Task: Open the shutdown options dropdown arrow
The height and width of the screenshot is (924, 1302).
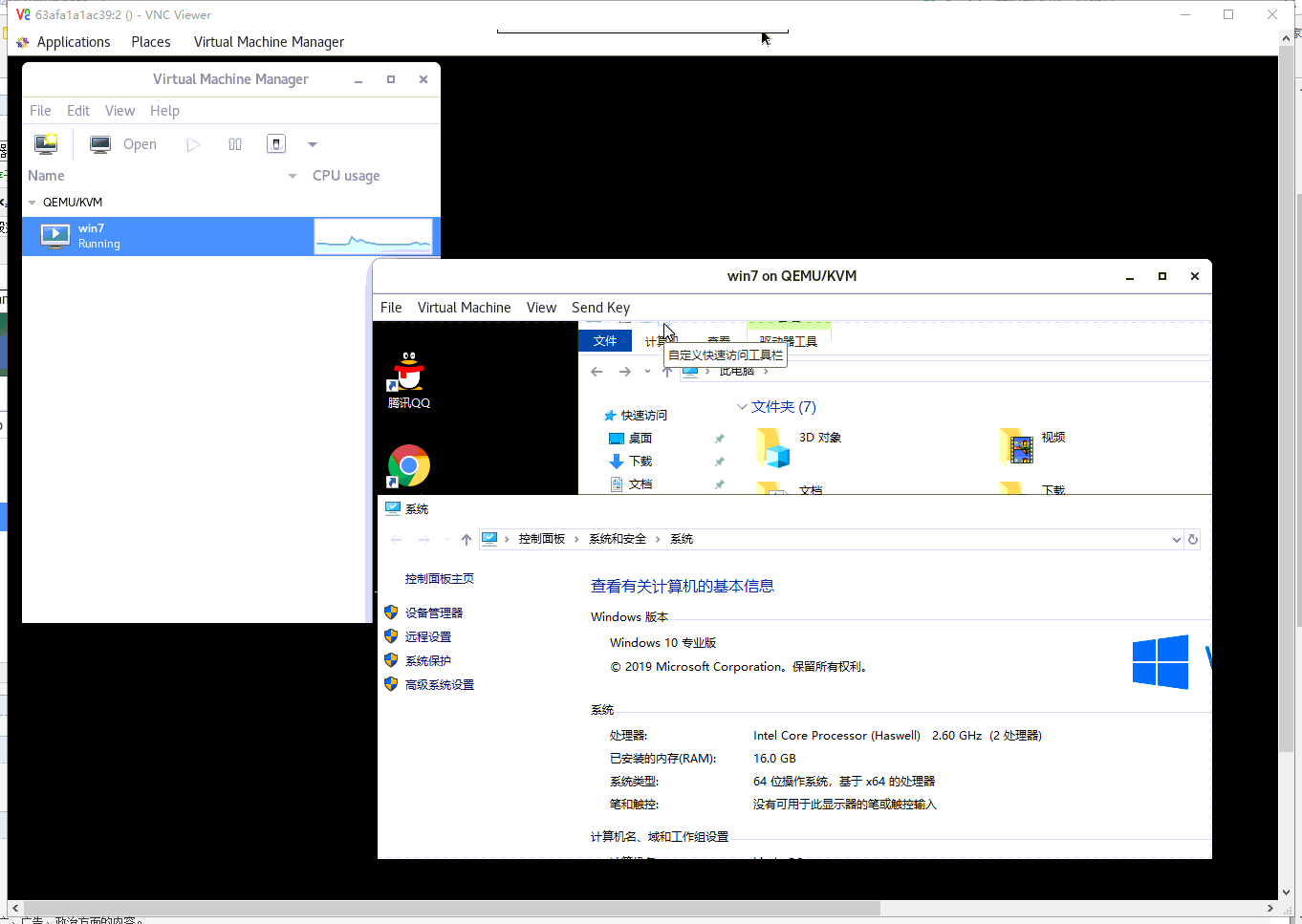Action: click(313, 144)
